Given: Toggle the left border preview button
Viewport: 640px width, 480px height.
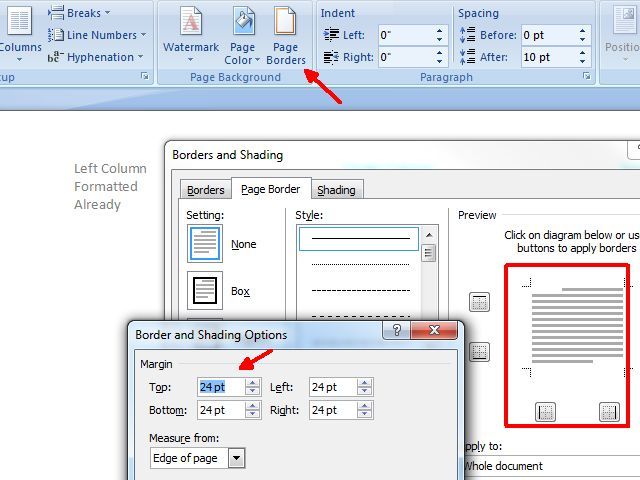Looking at the screenshot, I should pos(545,411).
